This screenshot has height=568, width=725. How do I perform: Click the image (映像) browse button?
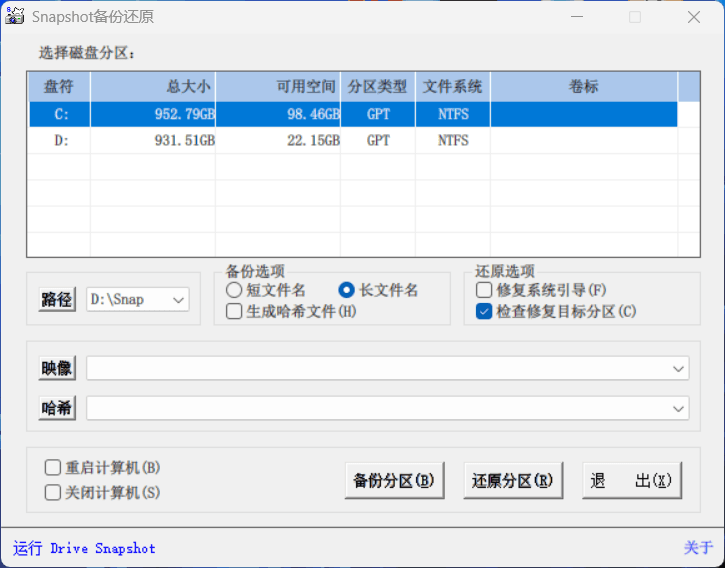coord(57,368)
